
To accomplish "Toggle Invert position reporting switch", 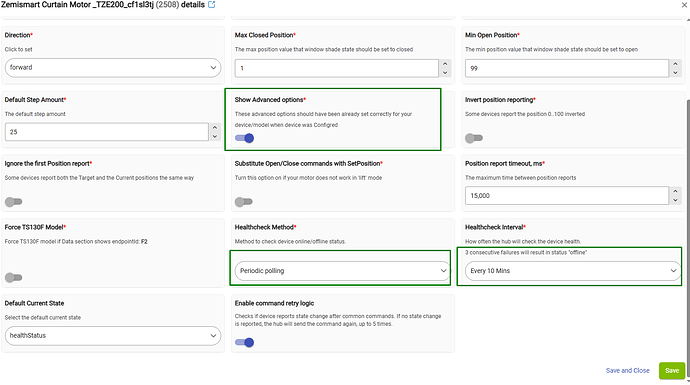I will pos(474,138).
